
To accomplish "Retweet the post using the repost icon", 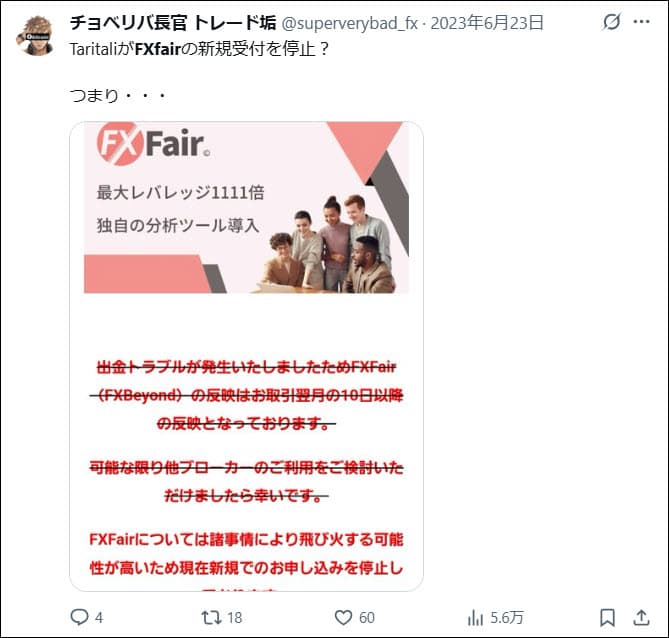I will [211, 618].
